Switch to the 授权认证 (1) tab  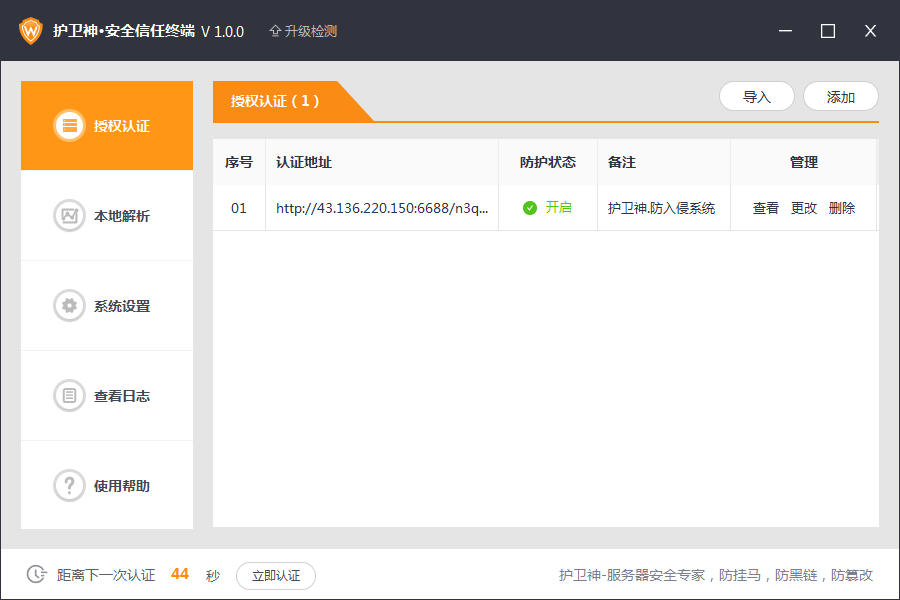276,101
